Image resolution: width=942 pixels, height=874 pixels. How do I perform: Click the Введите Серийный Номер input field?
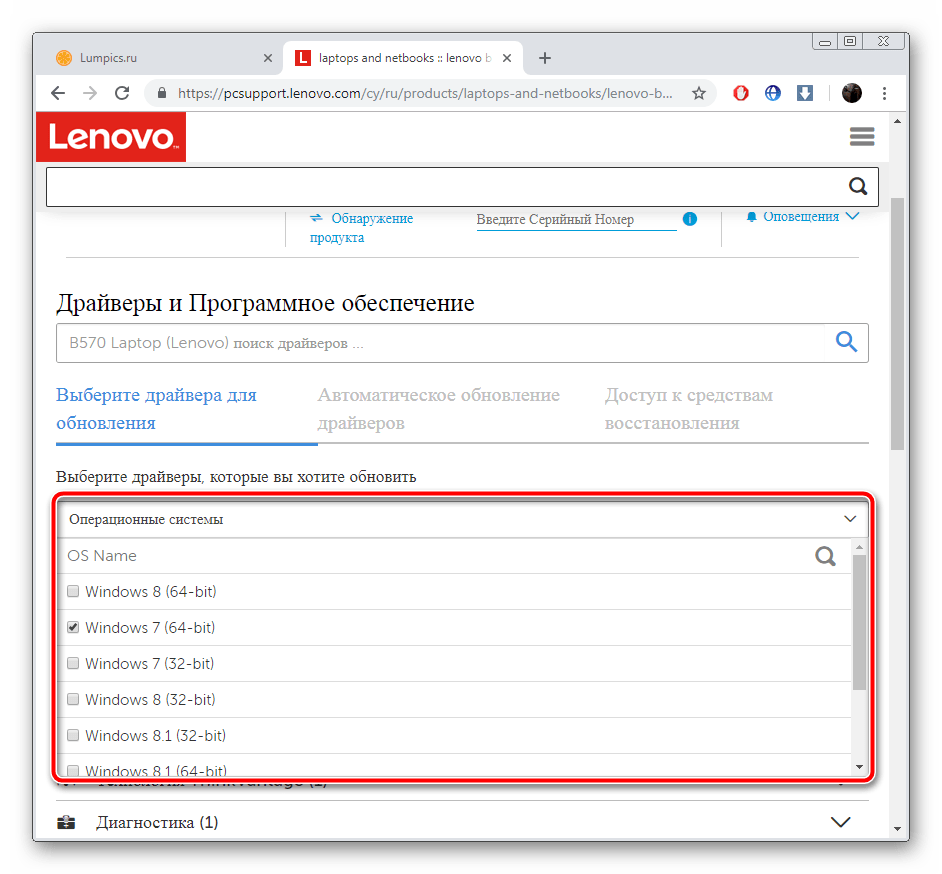click(575, 220)
